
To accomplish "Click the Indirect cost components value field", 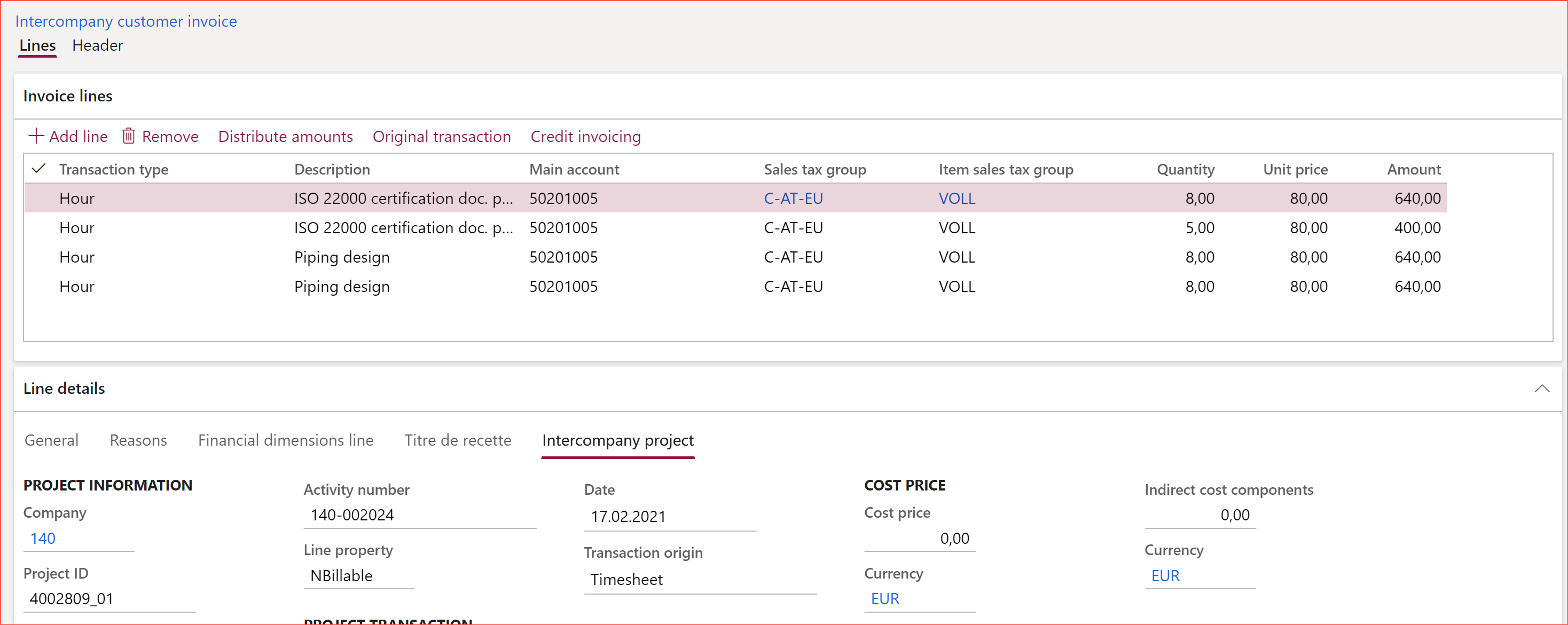I will 1199,515.
